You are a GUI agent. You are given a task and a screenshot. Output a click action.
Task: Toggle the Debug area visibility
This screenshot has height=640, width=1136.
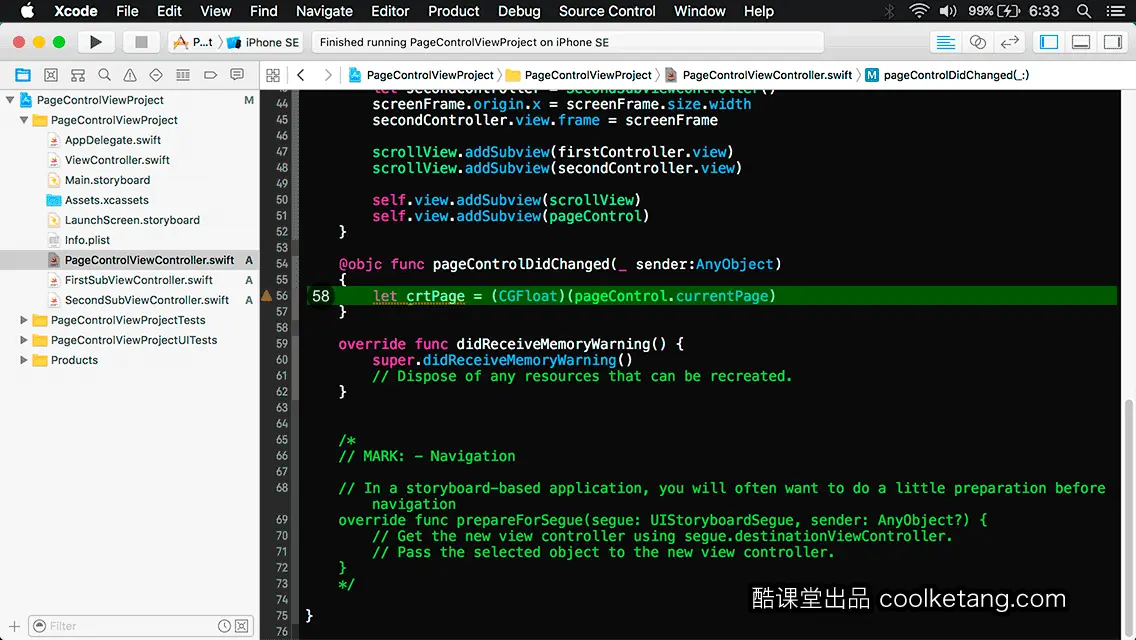tap(1081, 42)
